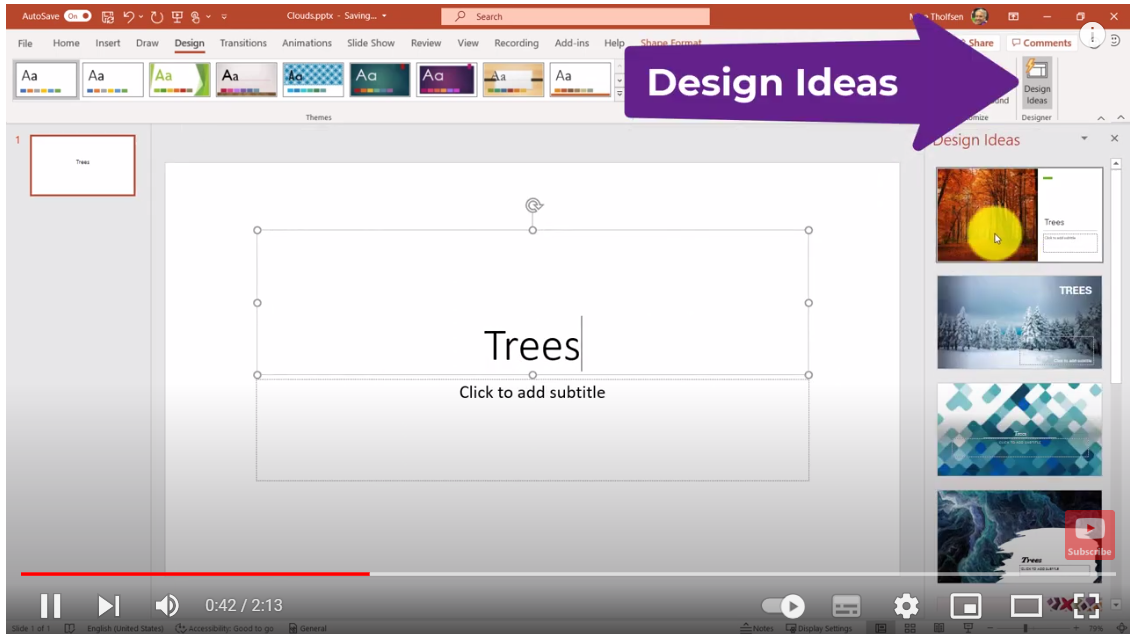The height and width of the screenshot is (634, 1130).
Task: Open the more options dots icon
Action: 1093,35
